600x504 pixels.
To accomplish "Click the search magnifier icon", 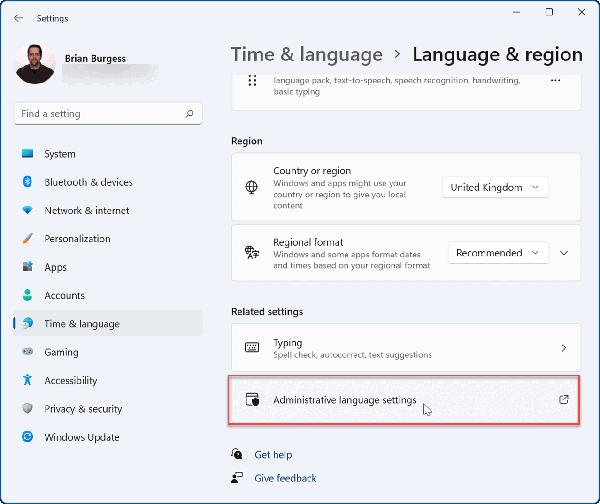I will point(189,113).
